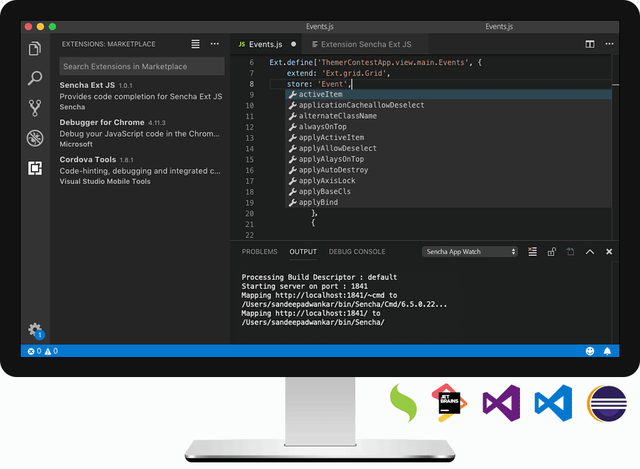Switch to the PROBLEMS panel tab
This screenshot has width=640, height=469.
pyautogui.click(x=259, y=252)
